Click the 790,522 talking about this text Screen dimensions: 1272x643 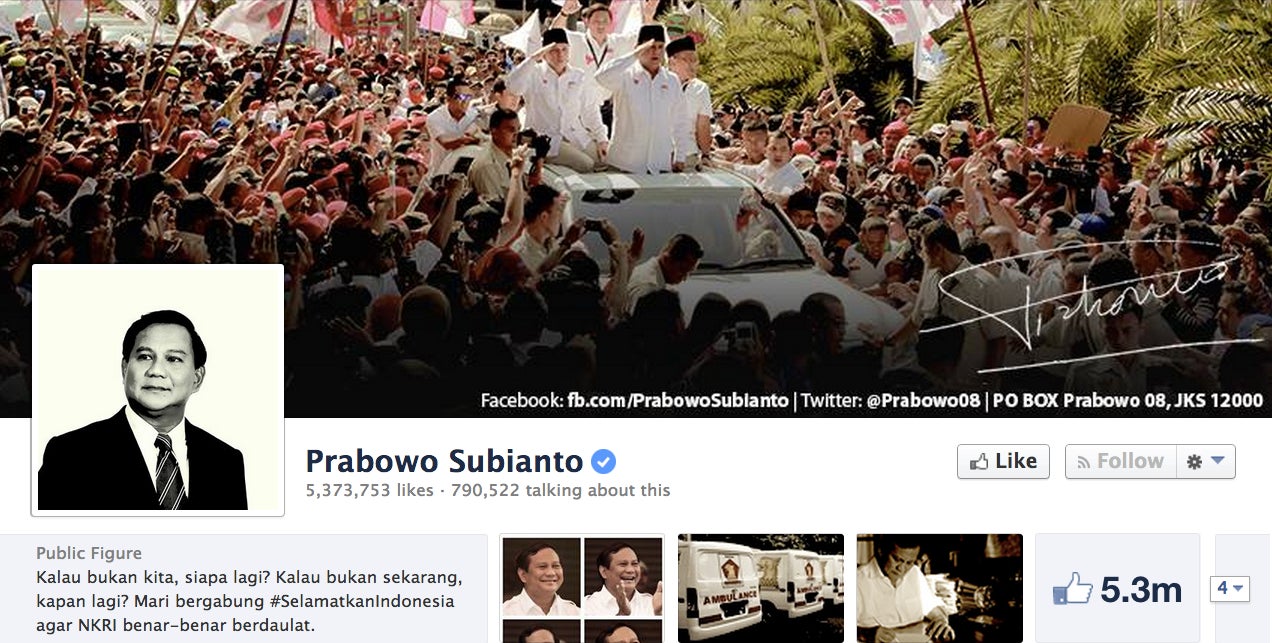click(x=560, y=490)
